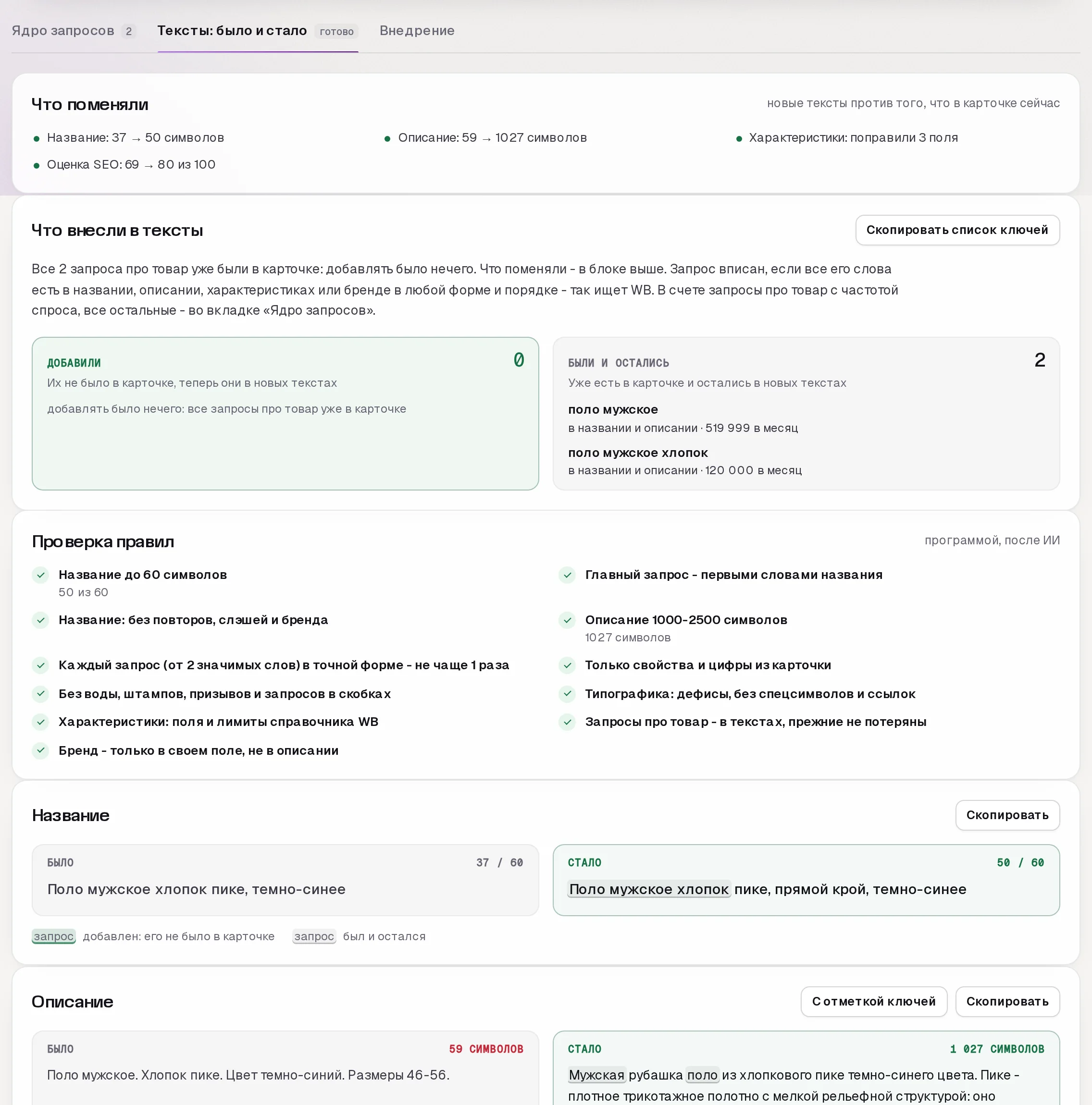Screen dimensions: 1092x1105
Task: Click query «поло мужское хлопок» in Были и остались
Action: point(638,453)
